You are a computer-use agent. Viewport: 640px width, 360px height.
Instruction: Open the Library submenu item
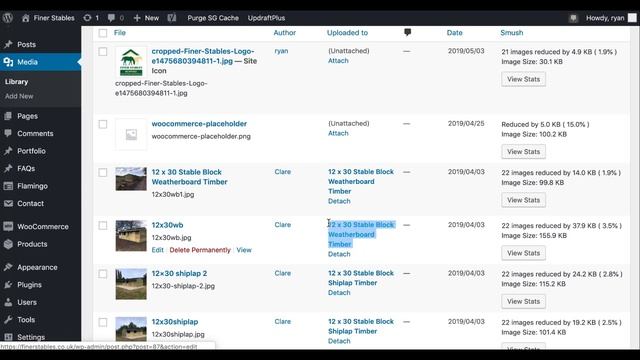pyautogui.click(x=17, y=82)
